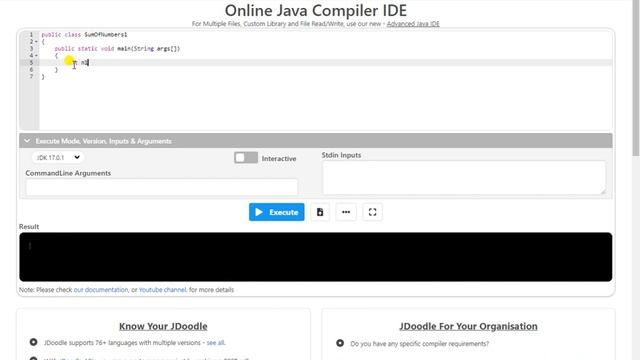Open the 'our documentation' link
This screenshot has height=360, width=640.
(x=101, y=290)
